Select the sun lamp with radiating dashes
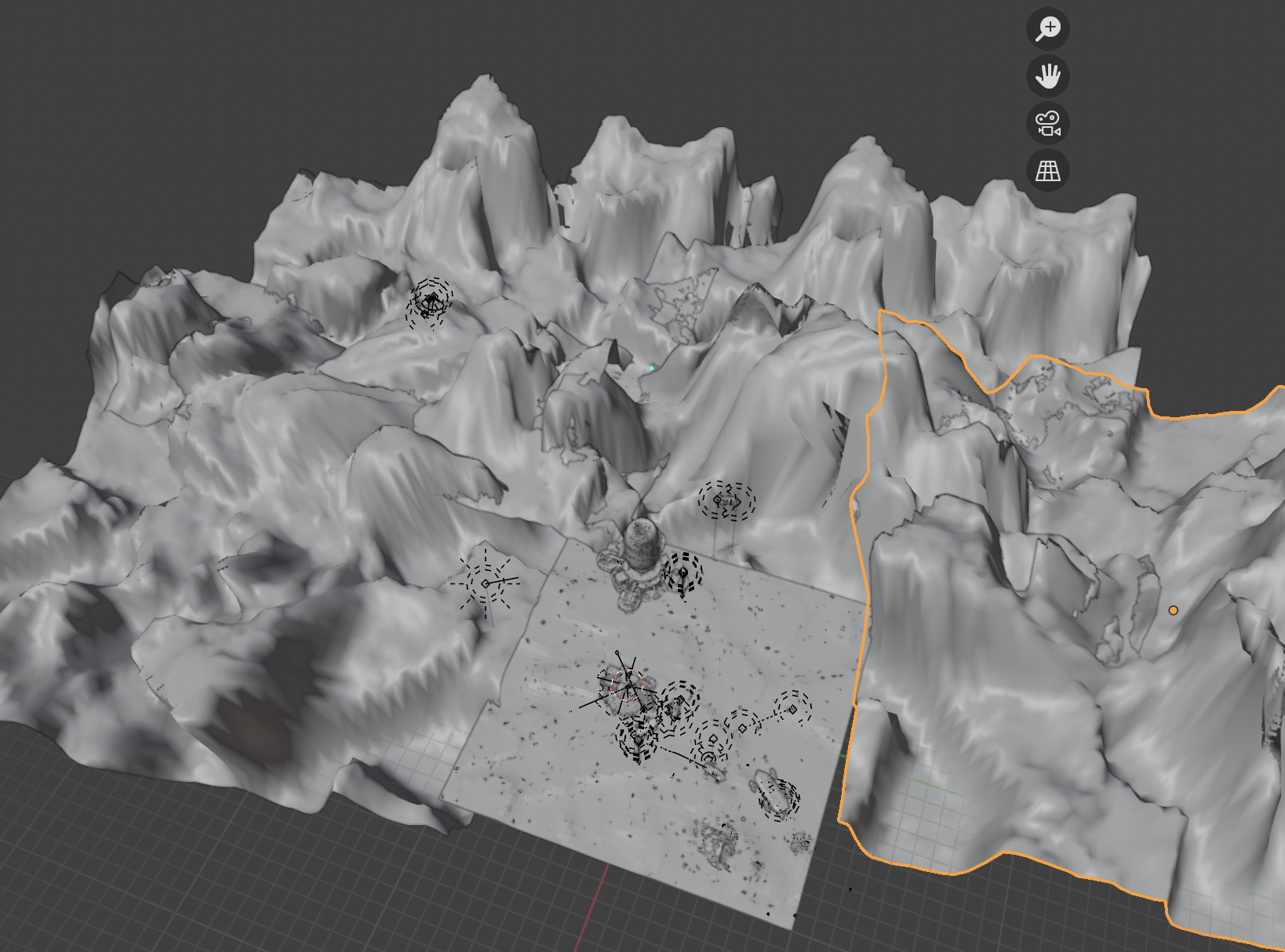 coord(486,583)
